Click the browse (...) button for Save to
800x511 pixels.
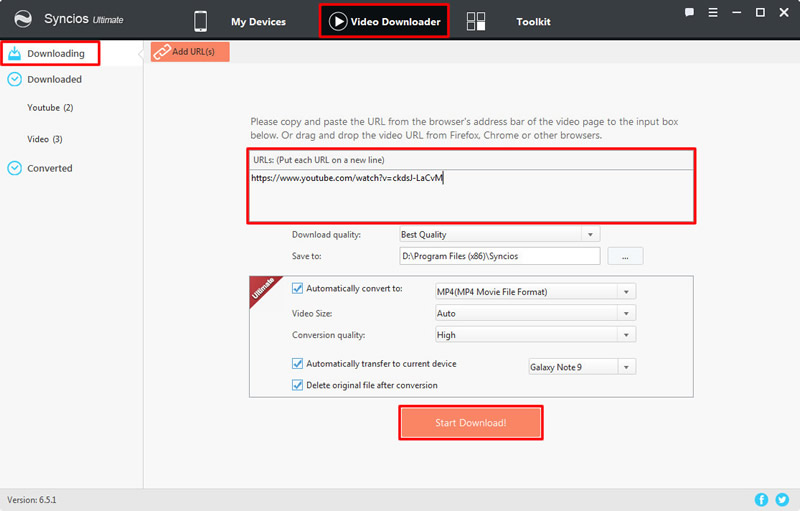point(625,256)
